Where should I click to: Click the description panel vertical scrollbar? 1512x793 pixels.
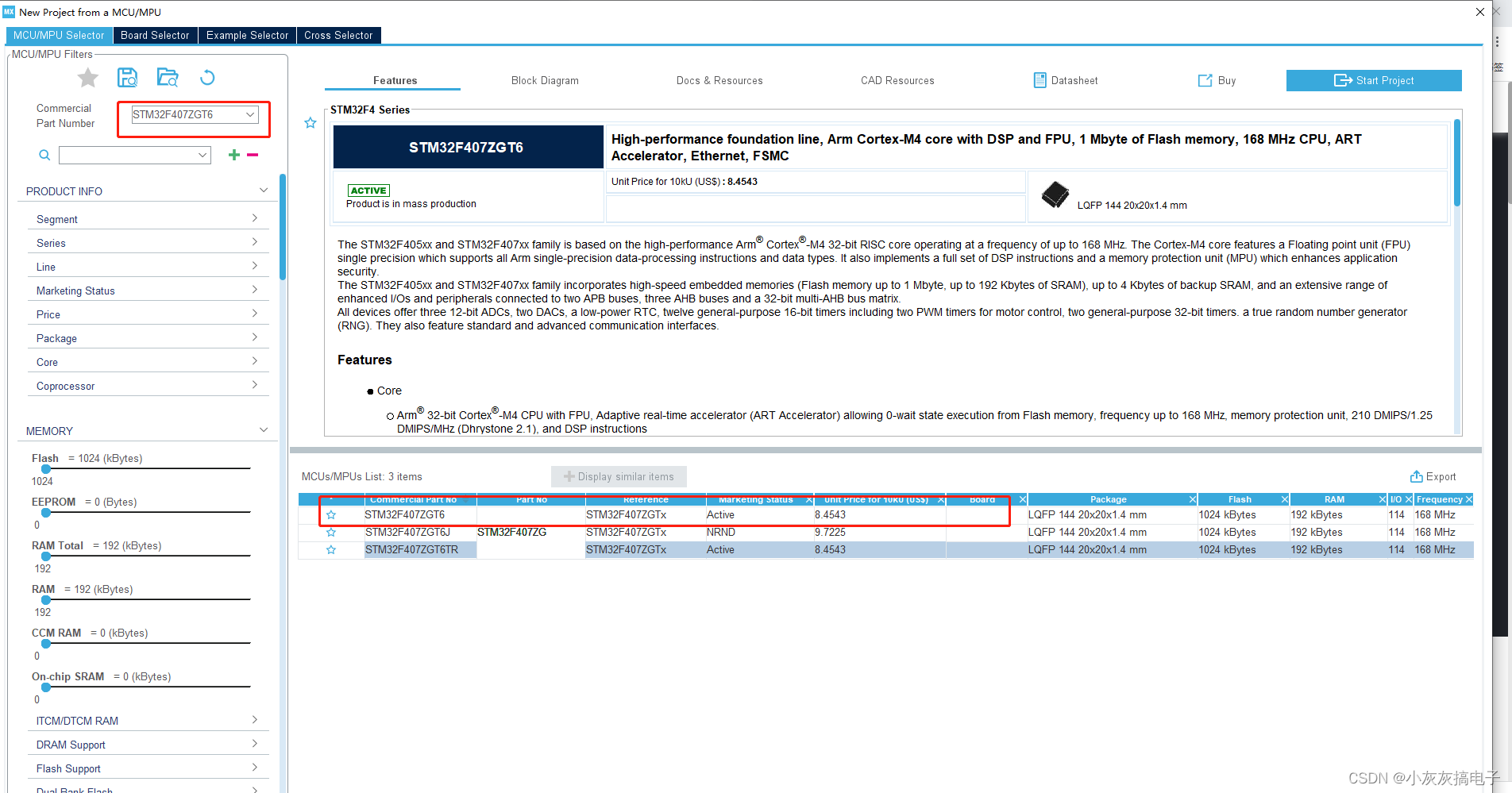(1457, 163)
